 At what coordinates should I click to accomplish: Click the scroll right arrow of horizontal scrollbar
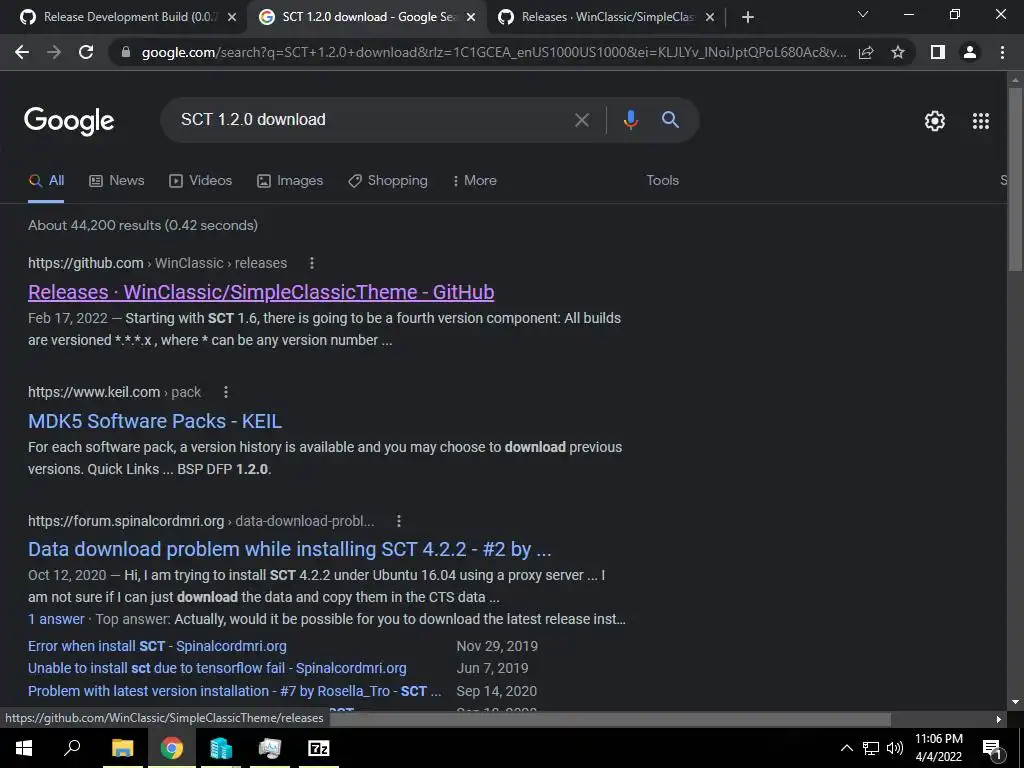[999, 720]
